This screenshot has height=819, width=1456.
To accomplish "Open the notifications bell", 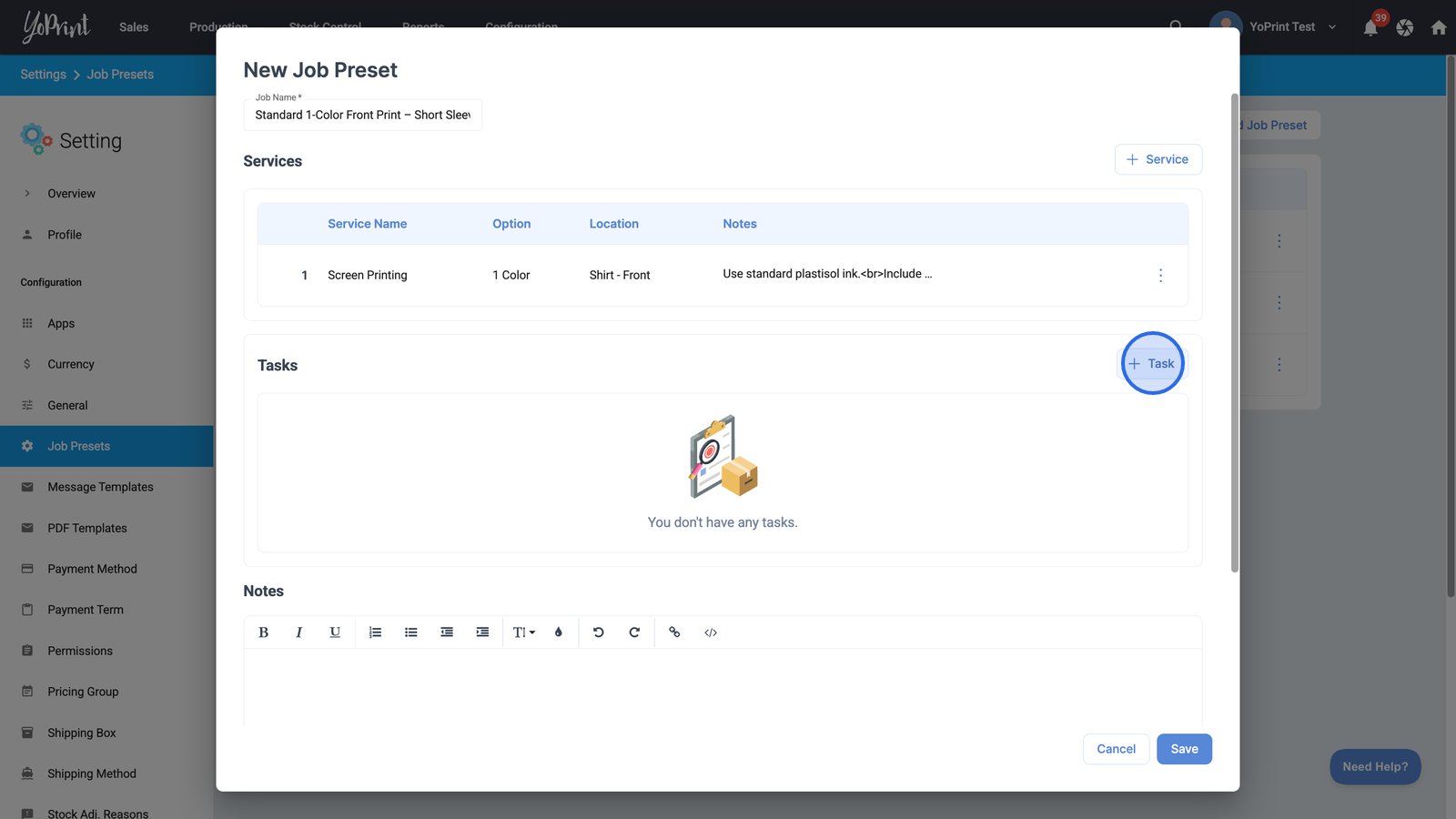I will coord(1370,27).
